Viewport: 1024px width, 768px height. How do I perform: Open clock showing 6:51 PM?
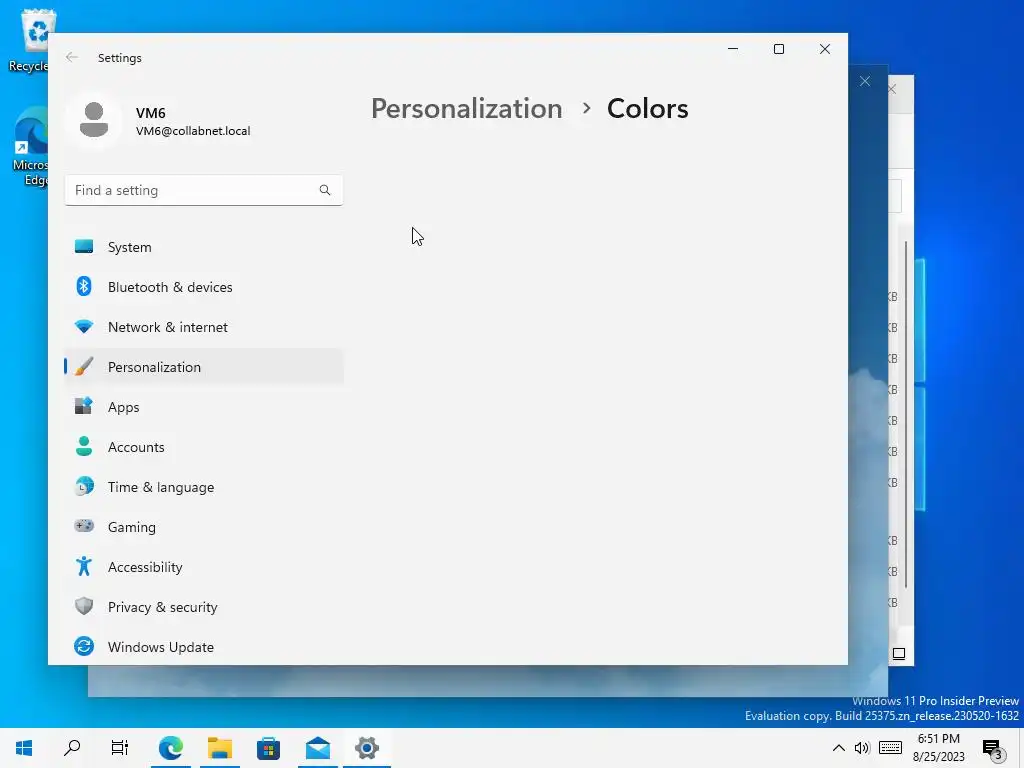pyautogui.click(x=938, y=748)
